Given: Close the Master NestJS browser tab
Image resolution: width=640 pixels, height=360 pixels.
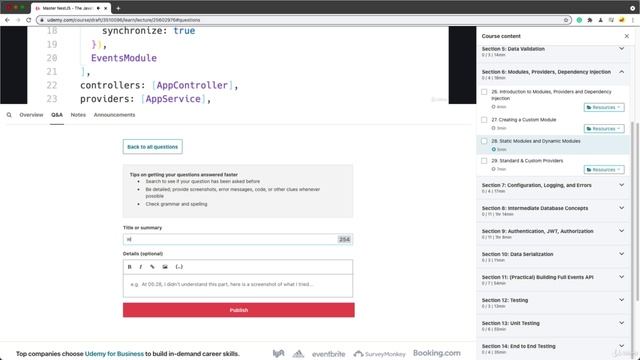Looking at the screenshot, I should pos(106,8).
